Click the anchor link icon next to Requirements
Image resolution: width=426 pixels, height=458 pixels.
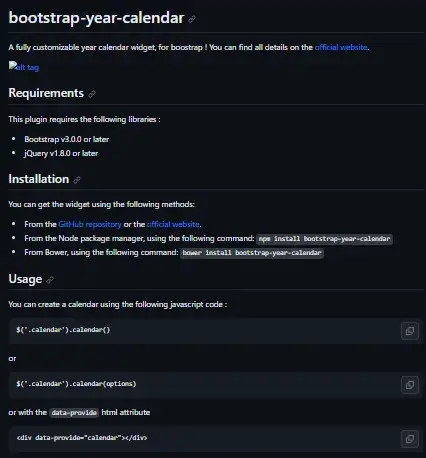(x=92, y=94)
